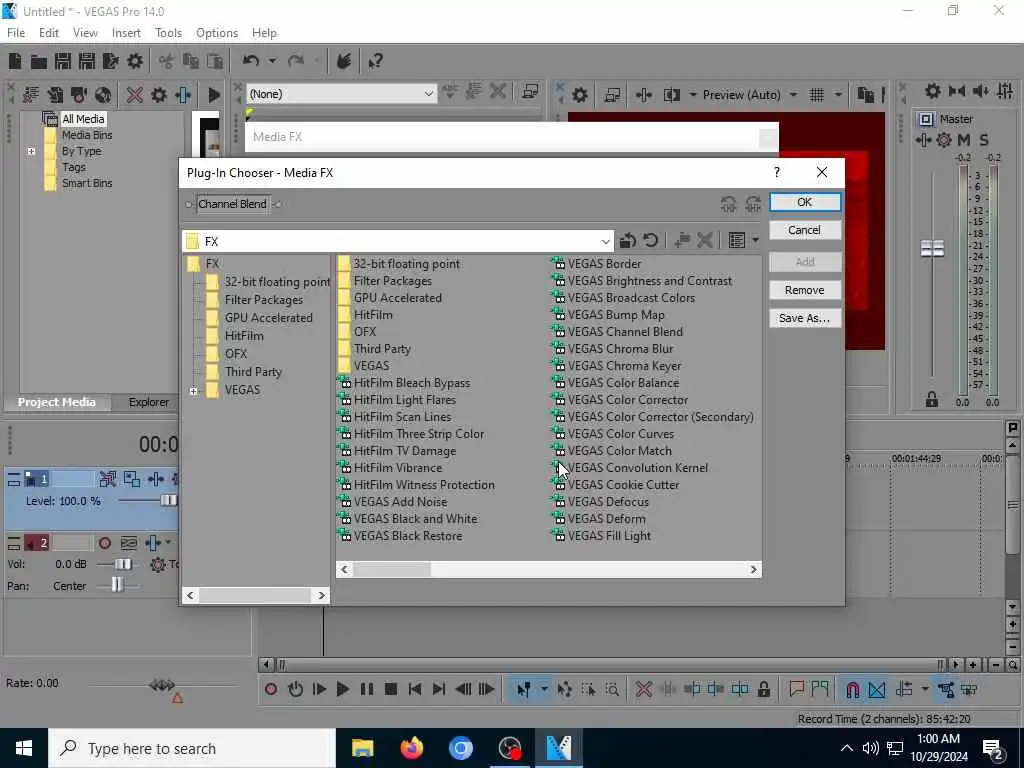Solo the Master bus with S
Screen dimensions: 1024x768
[984, 140]
